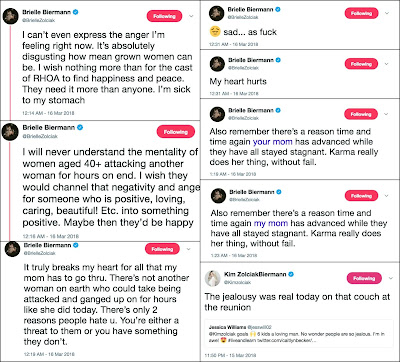
Task: Toggle Following on the 'women aged 40+' tweet
Action: pos(176,132)
